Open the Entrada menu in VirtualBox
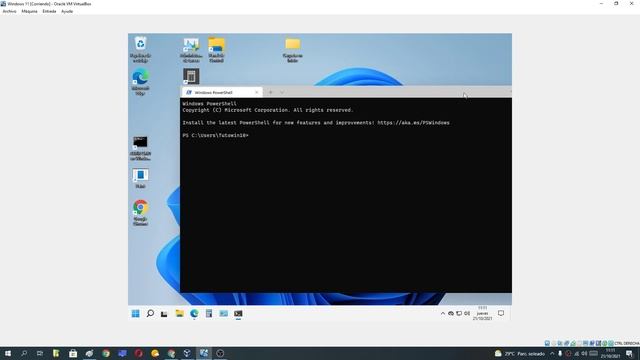The image size is (640, 360). pos(49,11)
